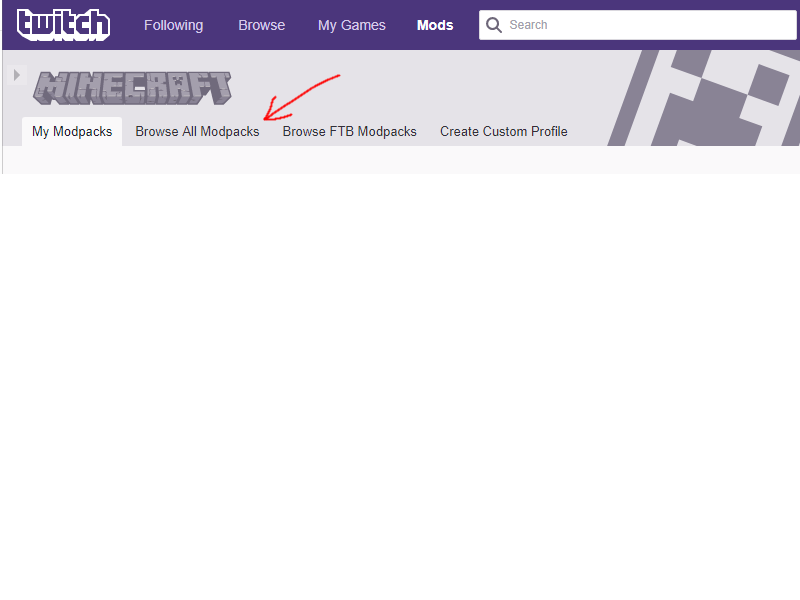Open Browse FTB Modpacks tab
Screen dimensions: 800x600
click(x=349, y=132)
